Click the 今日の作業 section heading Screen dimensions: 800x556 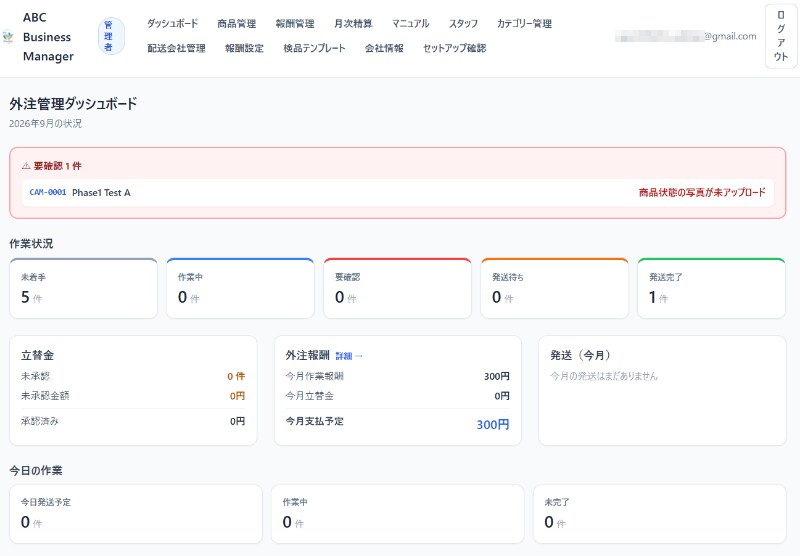(x=36, y=470)
